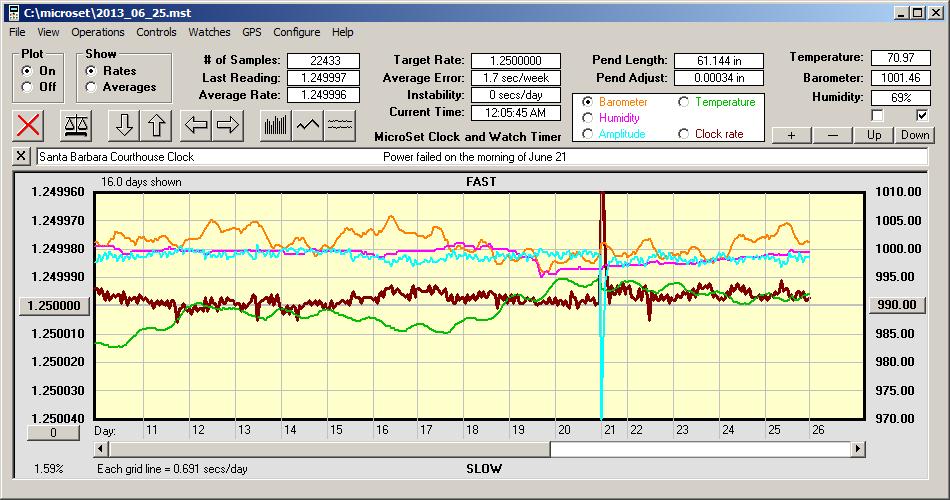This screenshot has width=950, height=500.
Task: Click the red X delete icon
Action: point(30,125)
